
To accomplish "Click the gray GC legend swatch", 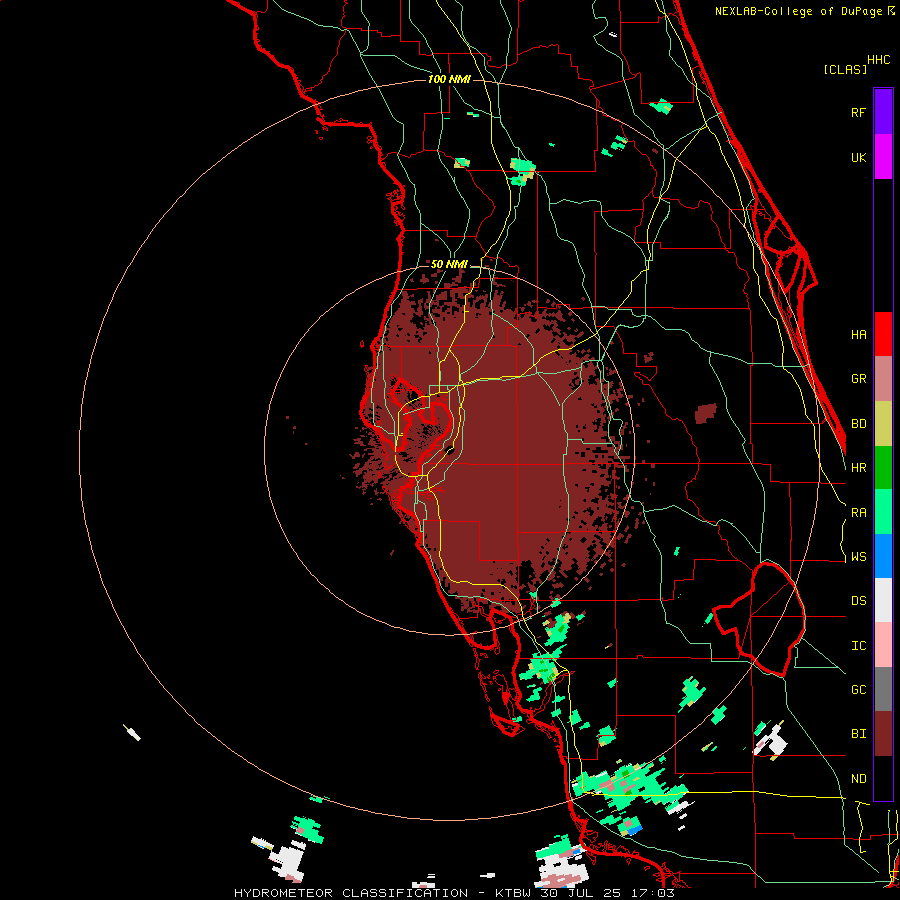I will pyautogui.click(x=883, y=689).
